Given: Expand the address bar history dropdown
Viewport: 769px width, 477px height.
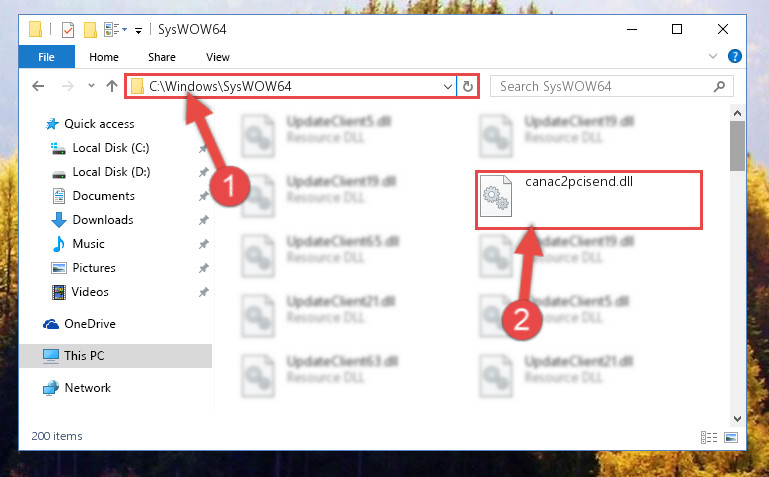Looking at the screenshot, I should [x=448, y=87].
